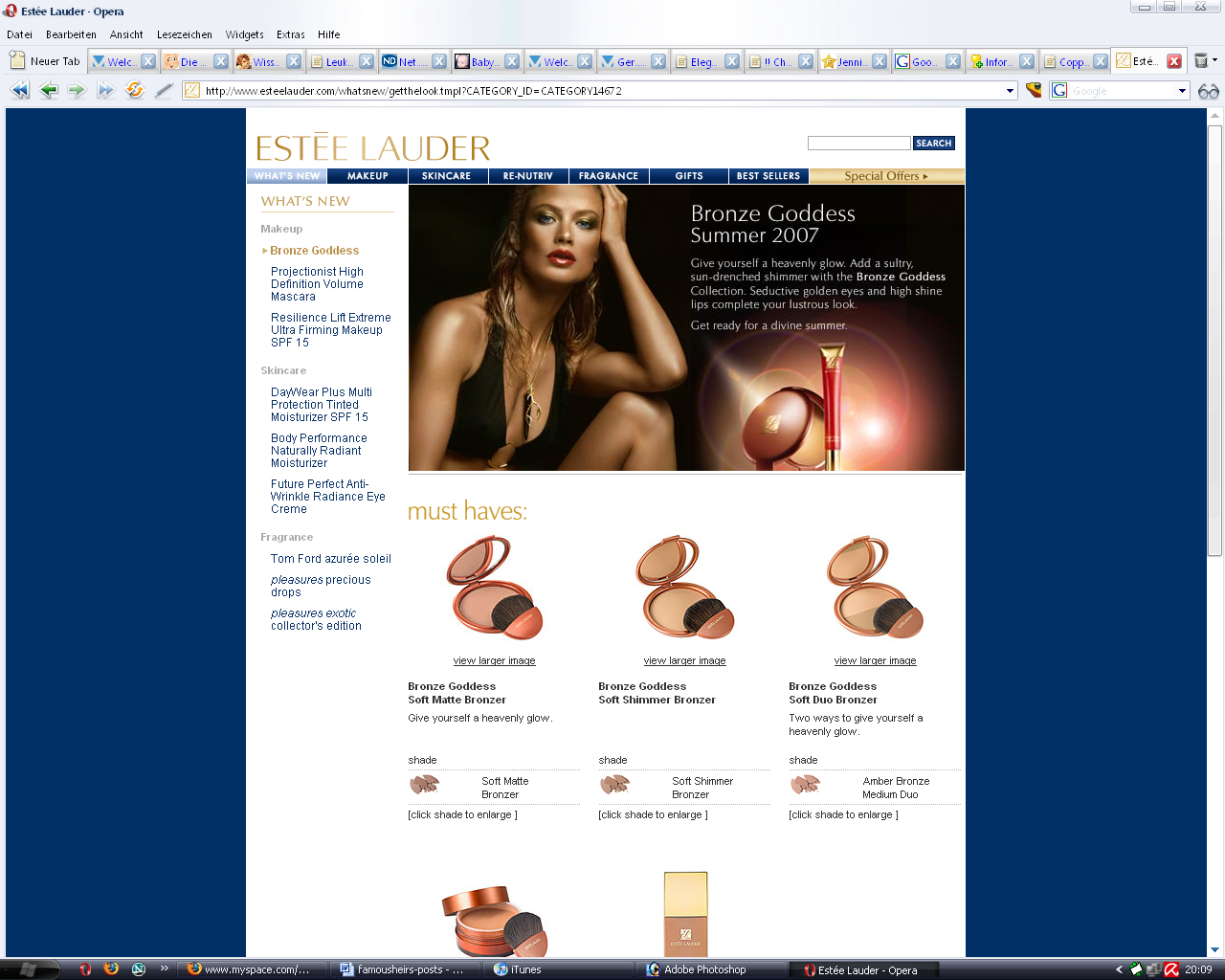Reload the page with the refresh icon

click(135, 90)
